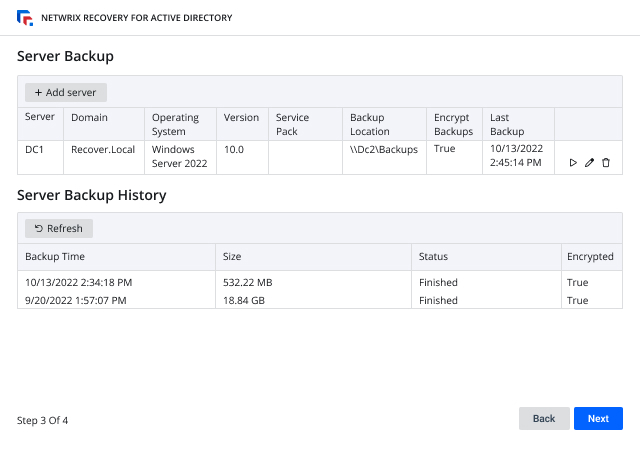Click the version value 10.0
The image size is (640, 450).
pyautogui.click(x=234, y=149)
